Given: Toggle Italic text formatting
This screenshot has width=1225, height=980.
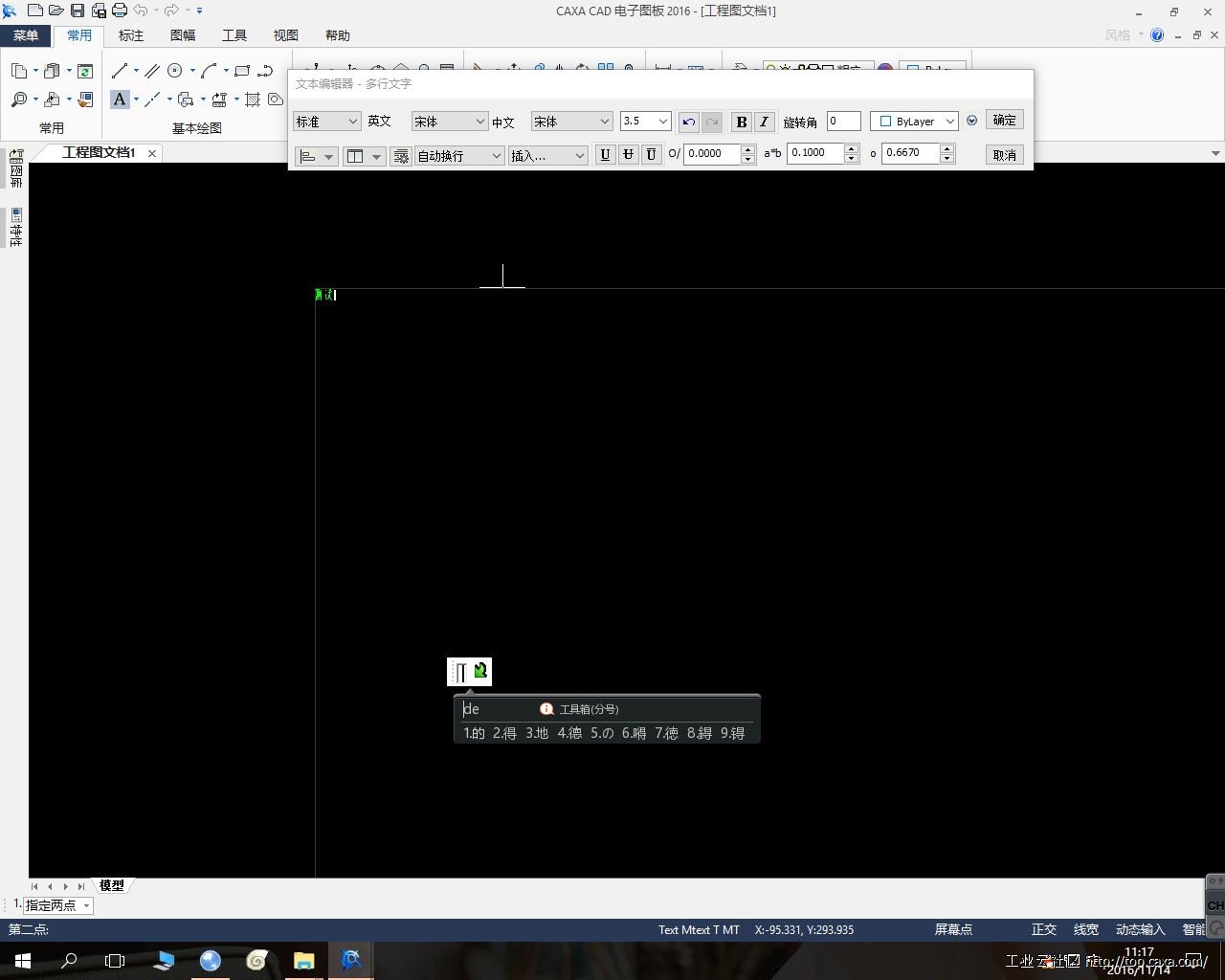Looking at the screenshot, I should pos(764,122).
